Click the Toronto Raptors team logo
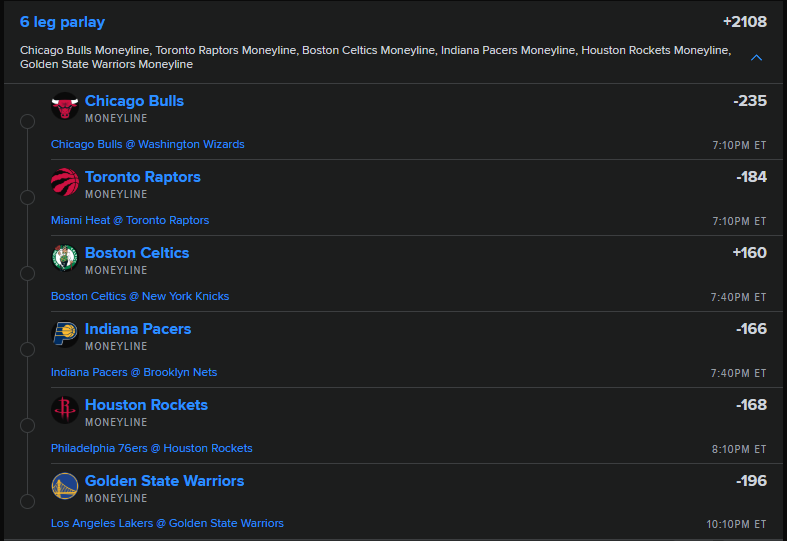Image resolution: width=787 pixels, height=541 pixels. click(x=65, y=182)
